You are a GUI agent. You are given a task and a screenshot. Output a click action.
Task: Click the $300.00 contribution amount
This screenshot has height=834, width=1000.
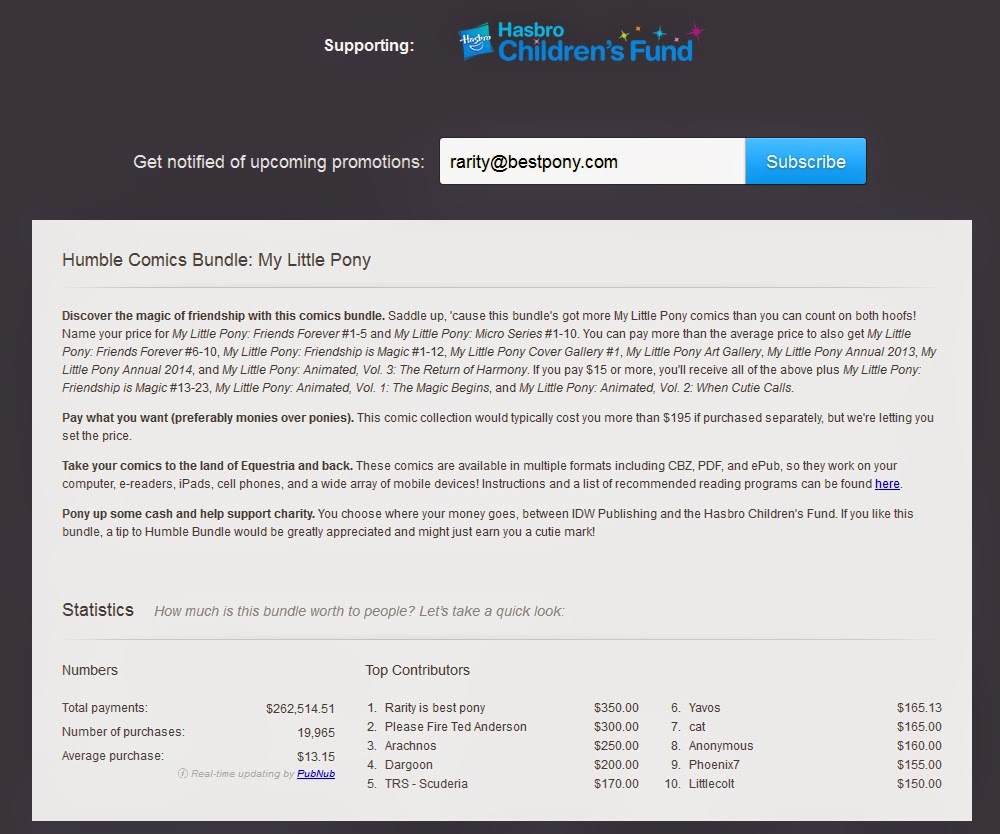[616, 727]
